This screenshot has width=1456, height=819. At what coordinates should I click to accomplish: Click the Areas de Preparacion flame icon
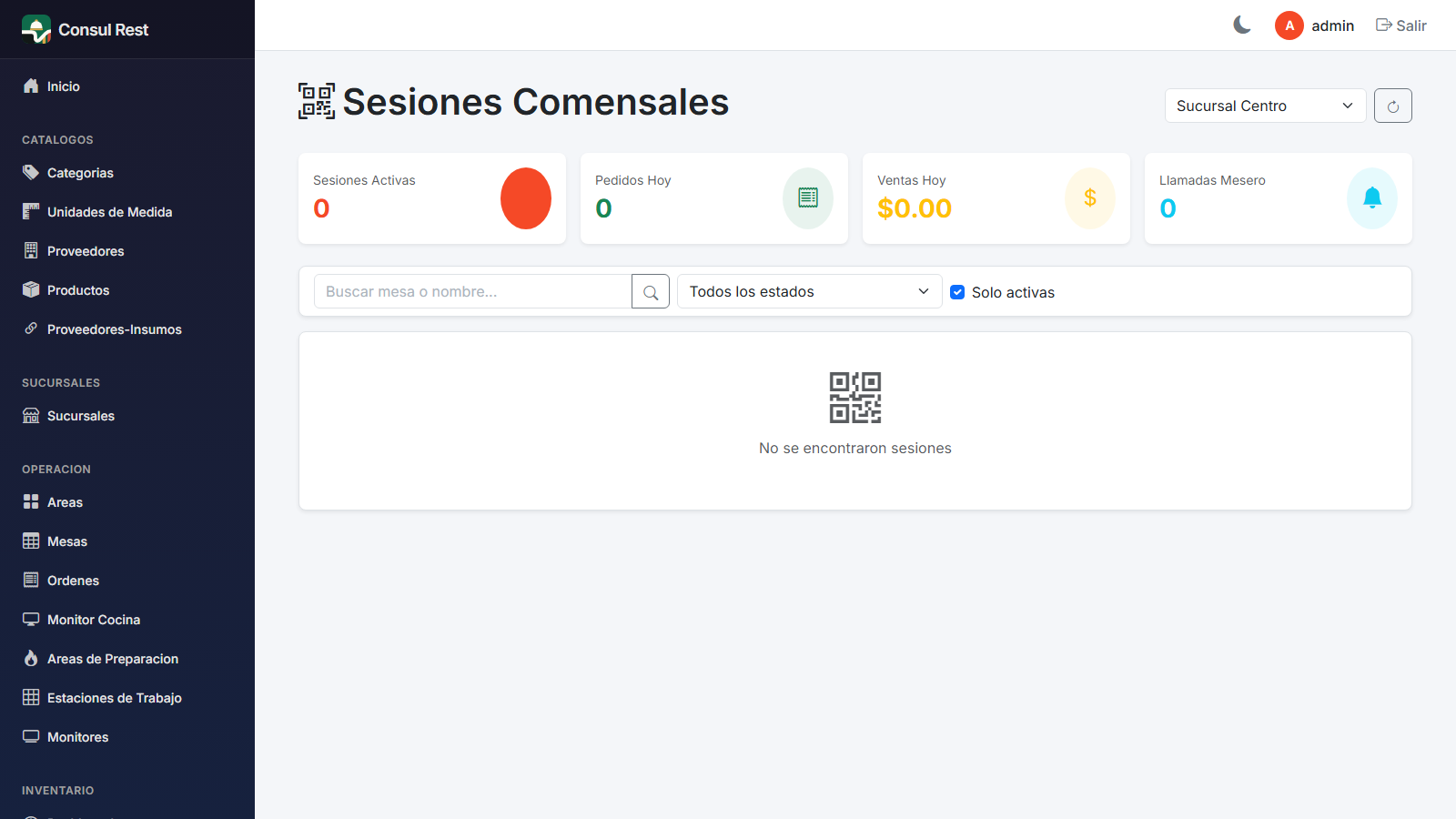31,658
